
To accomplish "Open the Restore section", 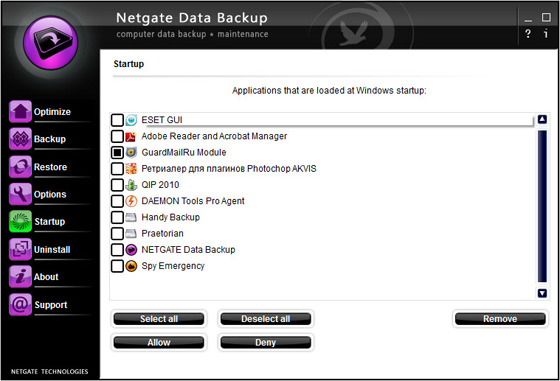I will click(x=50, y=167).
